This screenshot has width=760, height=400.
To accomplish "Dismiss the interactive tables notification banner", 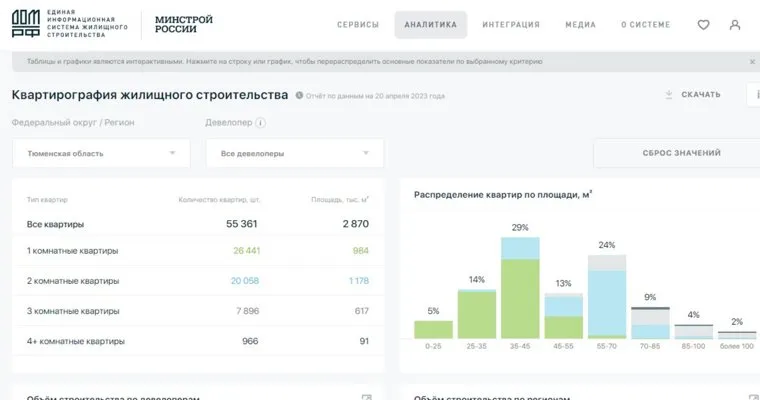I will point(752,62).
